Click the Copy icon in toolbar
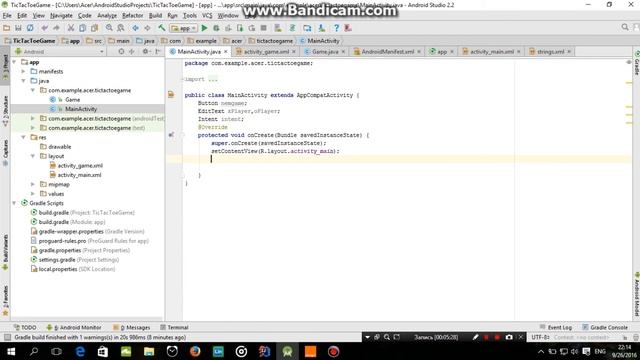This screenshot has width=640, height=360. click(82, 28)
